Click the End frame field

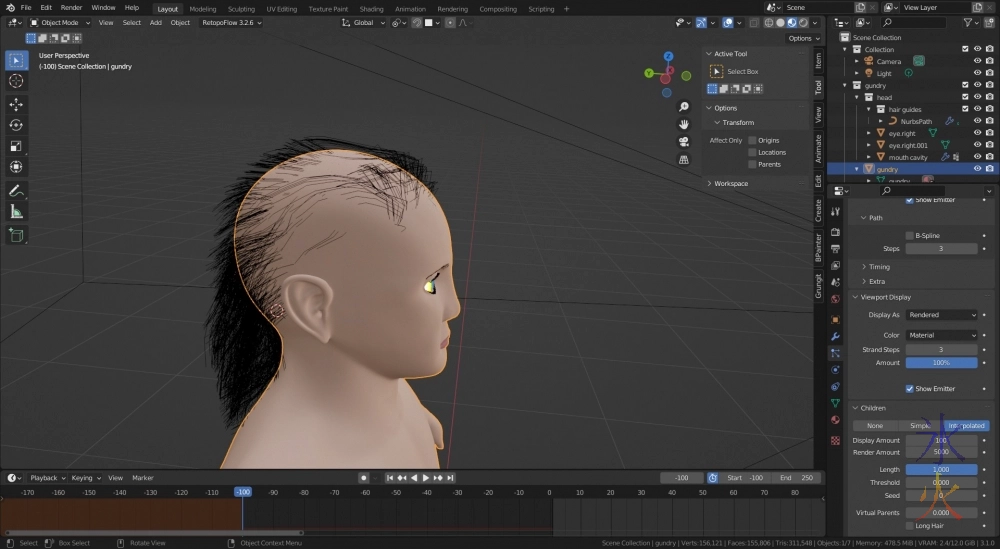(796, 478)
